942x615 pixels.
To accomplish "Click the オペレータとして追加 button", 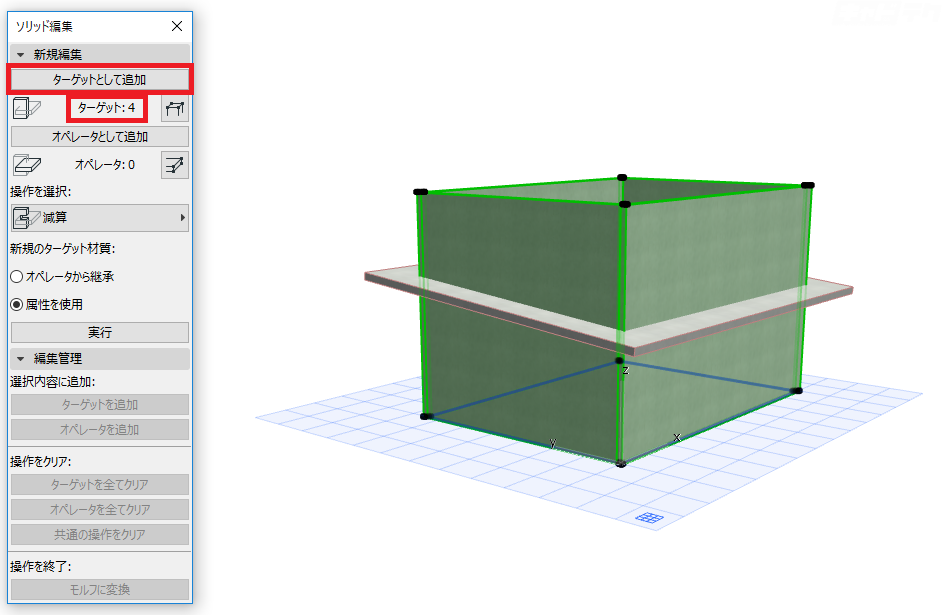I will coord(99,137).
